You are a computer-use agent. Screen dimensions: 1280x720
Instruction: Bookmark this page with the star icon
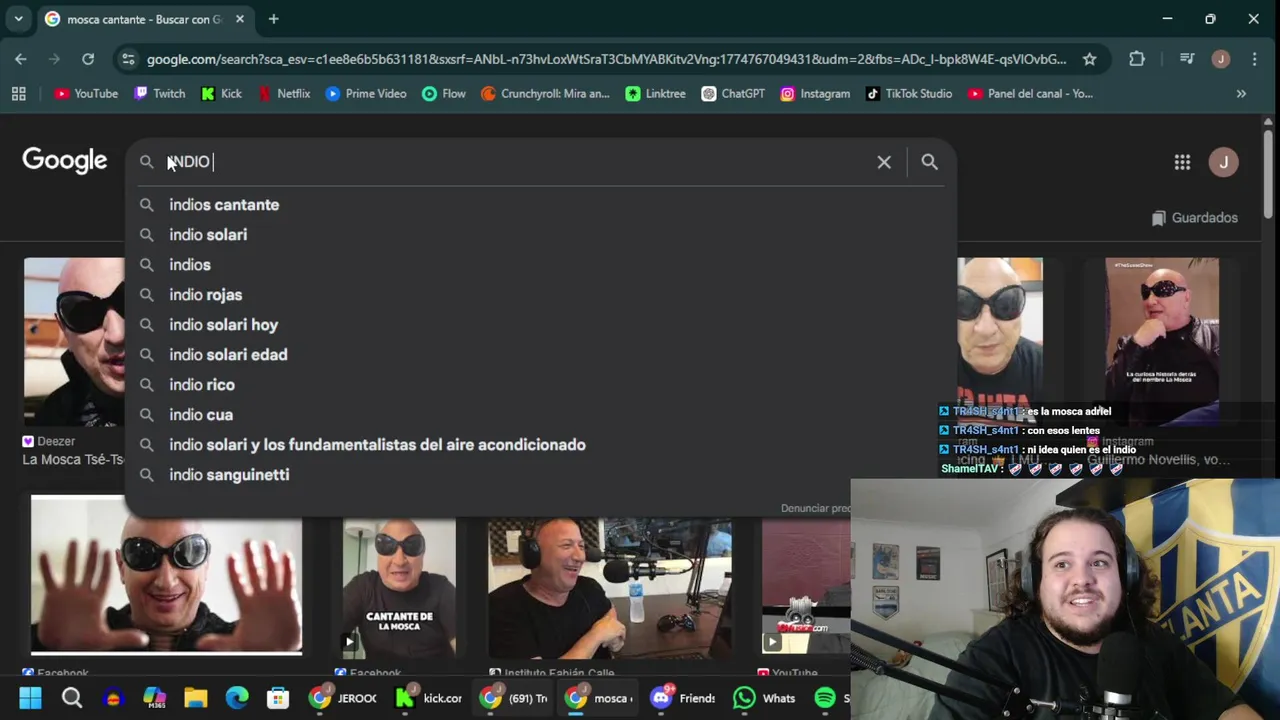(x=1089, y=59)
